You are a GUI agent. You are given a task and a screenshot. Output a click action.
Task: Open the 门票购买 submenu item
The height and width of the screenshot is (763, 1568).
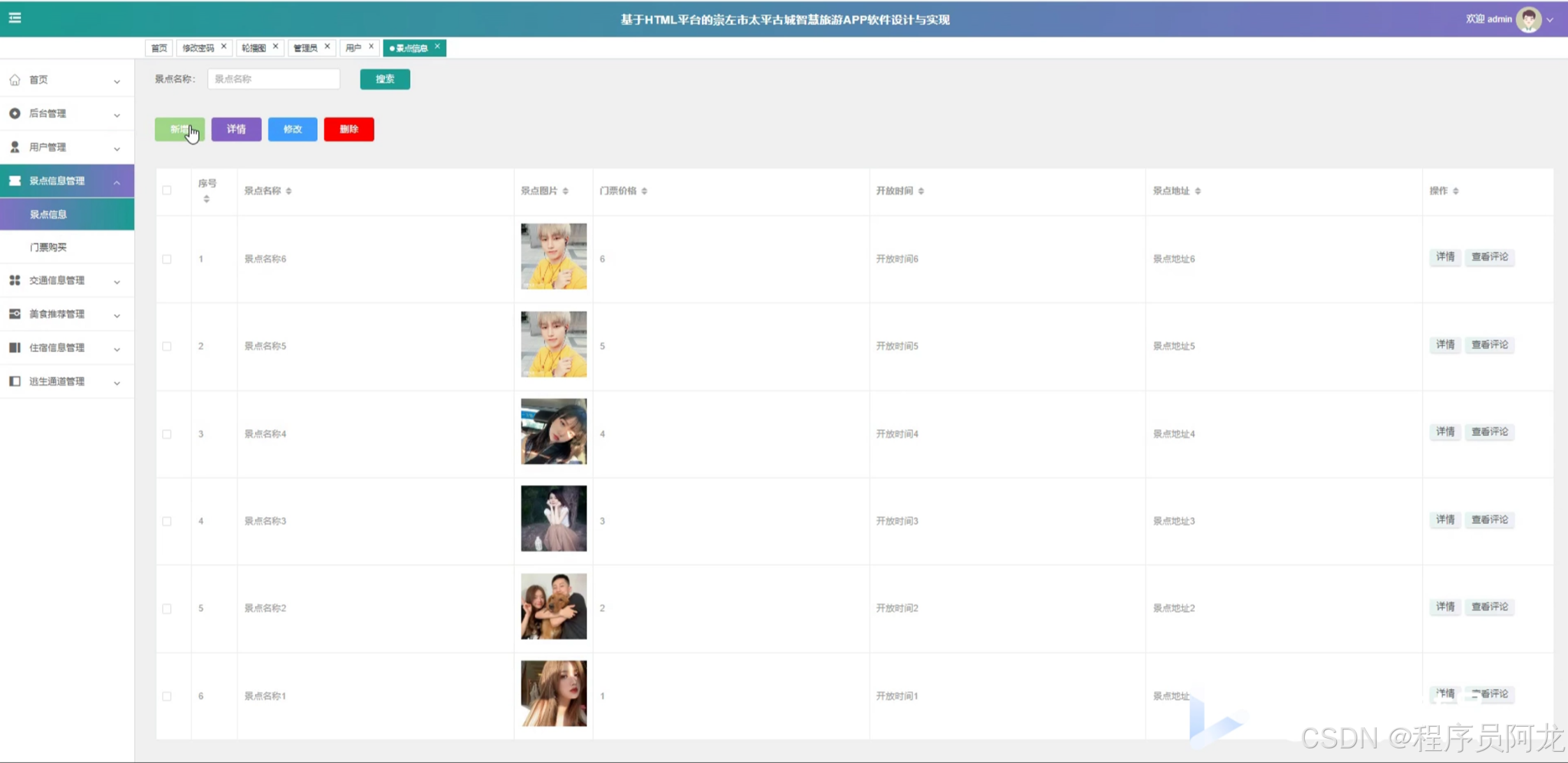(x=48, y=247)
